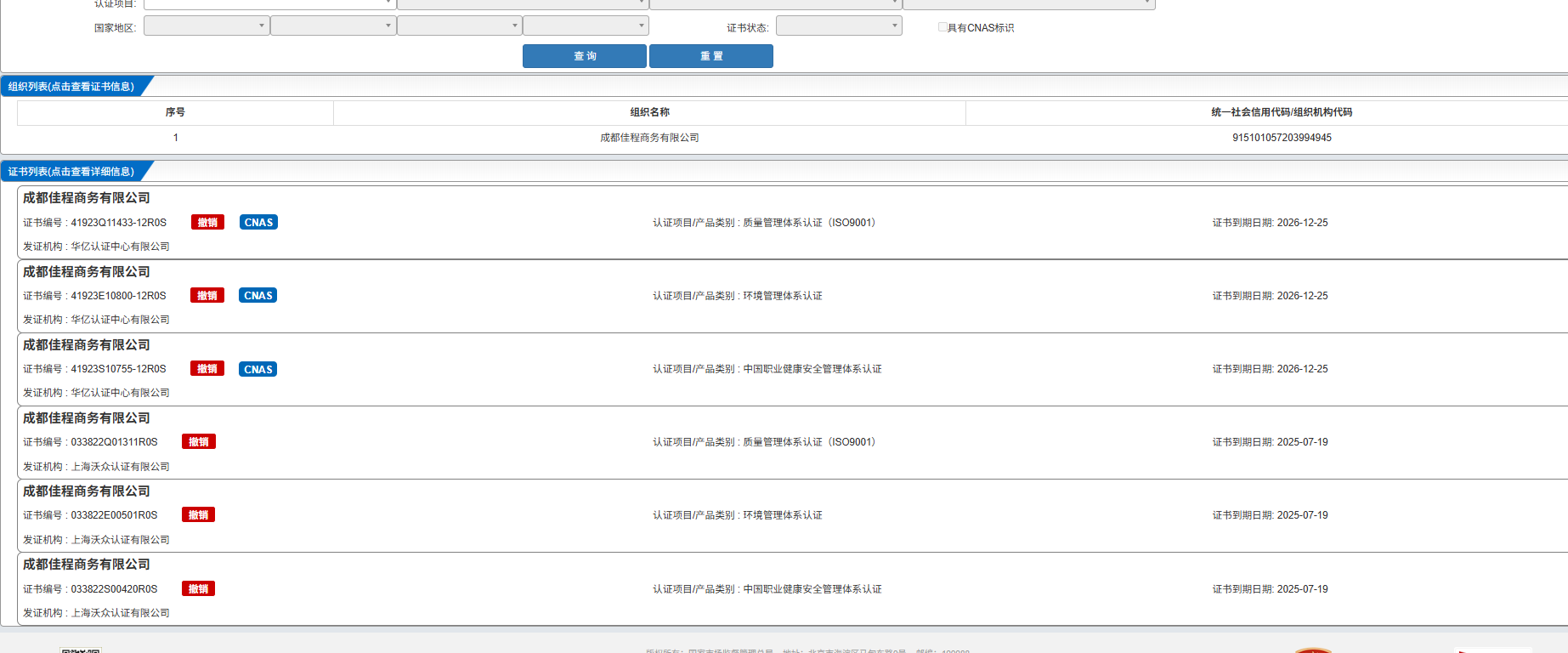This screenshot has width=1568, height=653.
Task: Tick the 具有CNAS标识 checkbox
Action: [942, 27]
